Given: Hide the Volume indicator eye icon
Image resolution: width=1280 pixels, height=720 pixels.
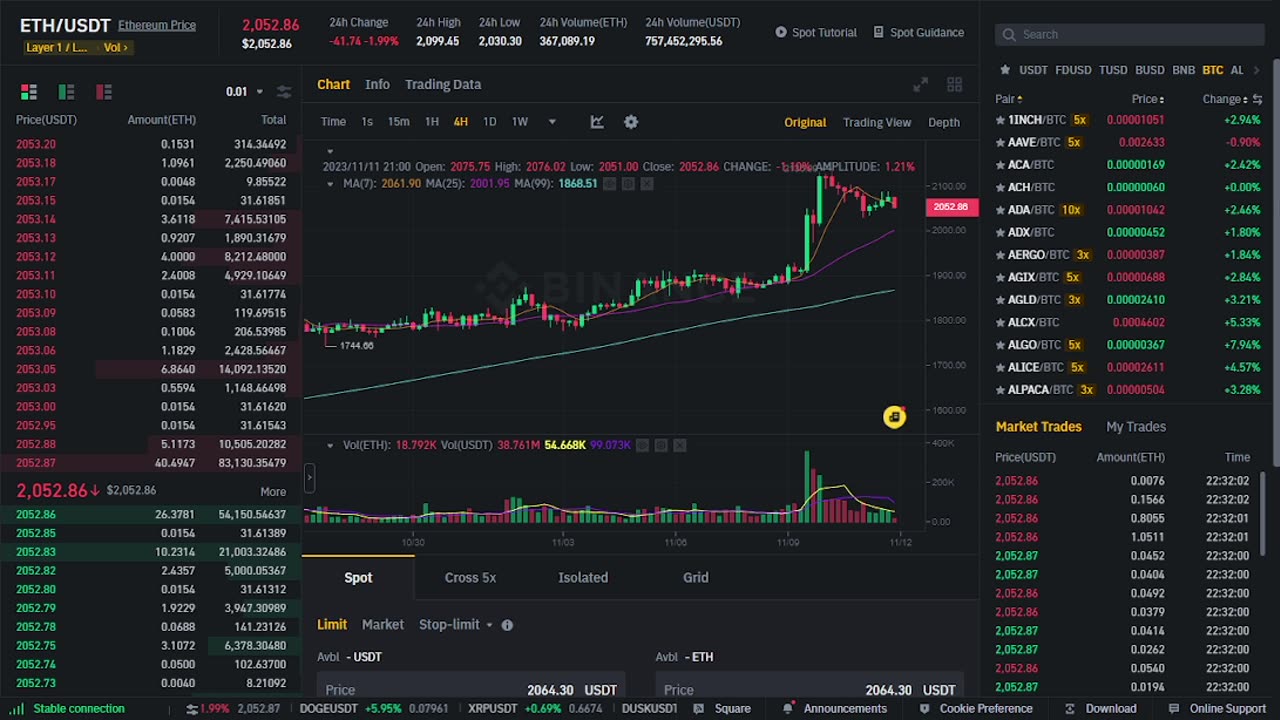Looking at the screenshot, I should tap(642, 445).
